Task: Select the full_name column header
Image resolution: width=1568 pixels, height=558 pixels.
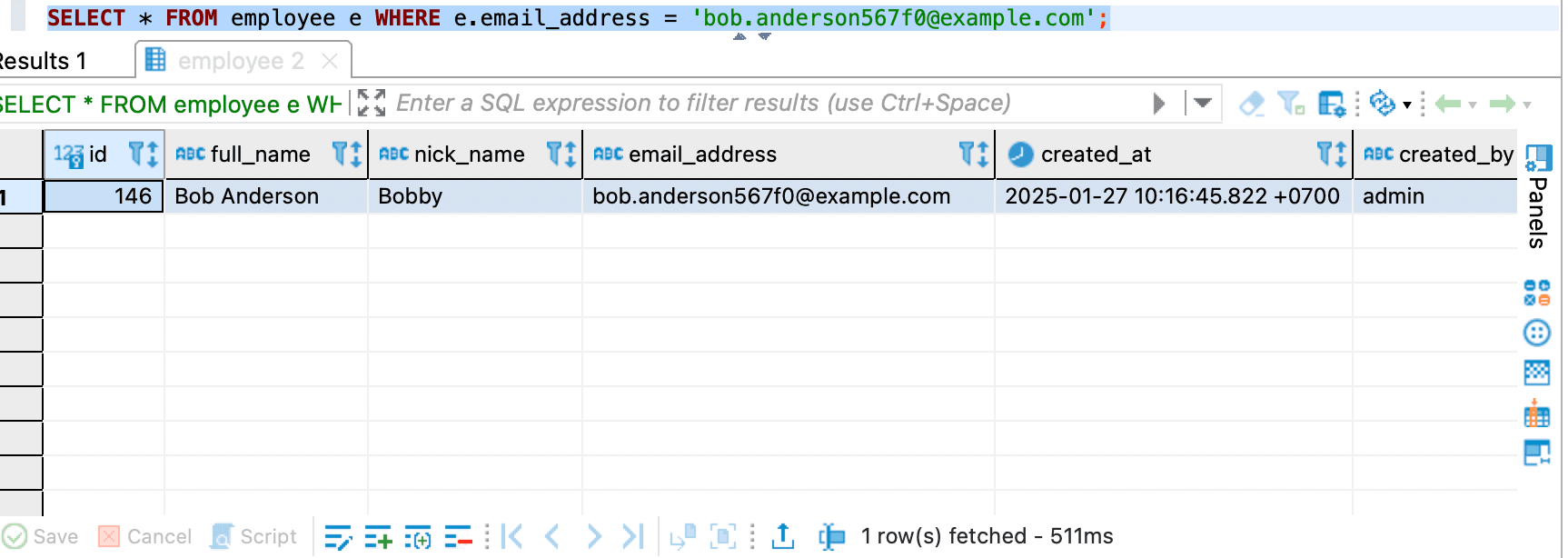Action: [266, 154]
